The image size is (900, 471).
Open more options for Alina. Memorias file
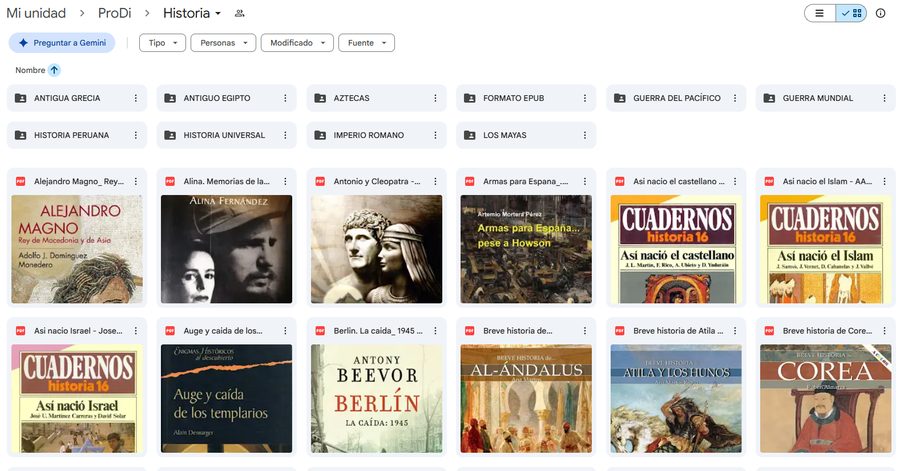pos(285,181)
